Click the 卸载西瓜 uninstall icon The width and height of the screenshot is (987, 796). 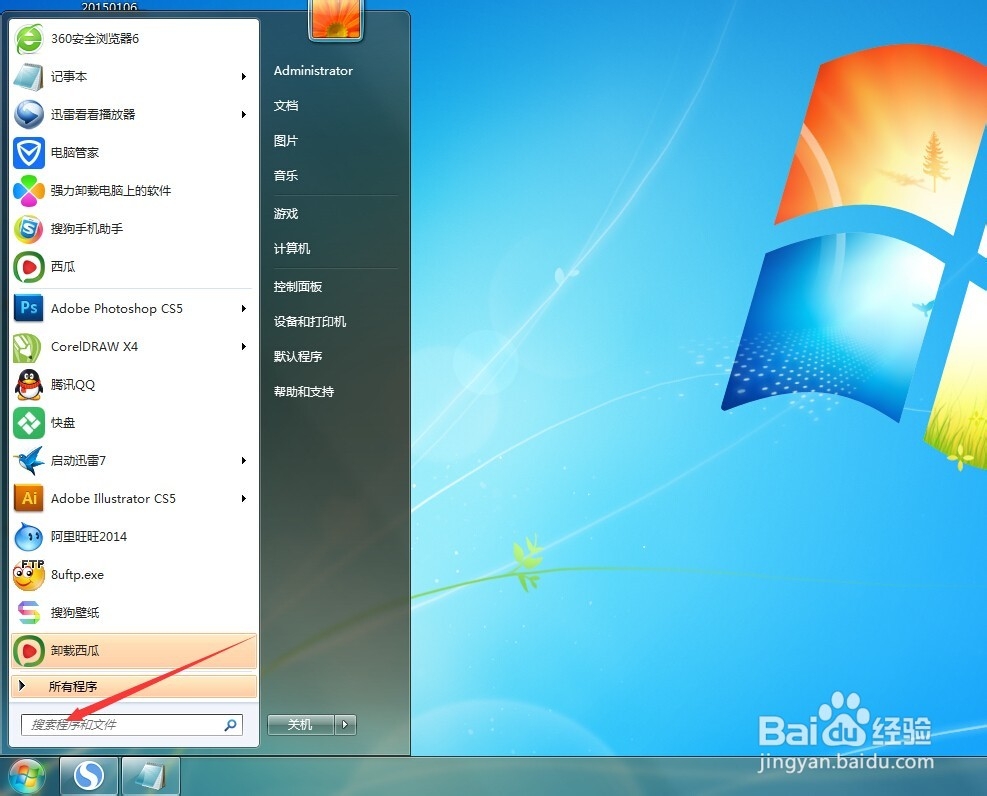[x=29, y=651]
